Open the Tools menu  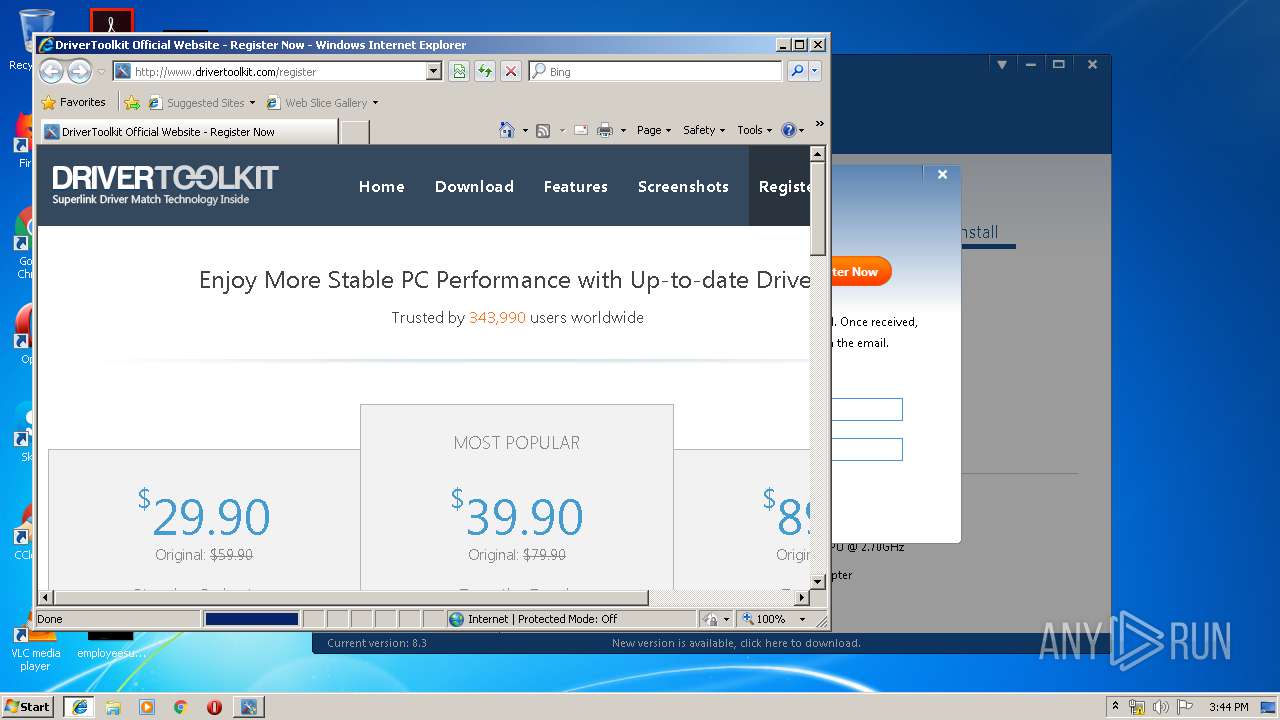[x=754, y=130]
